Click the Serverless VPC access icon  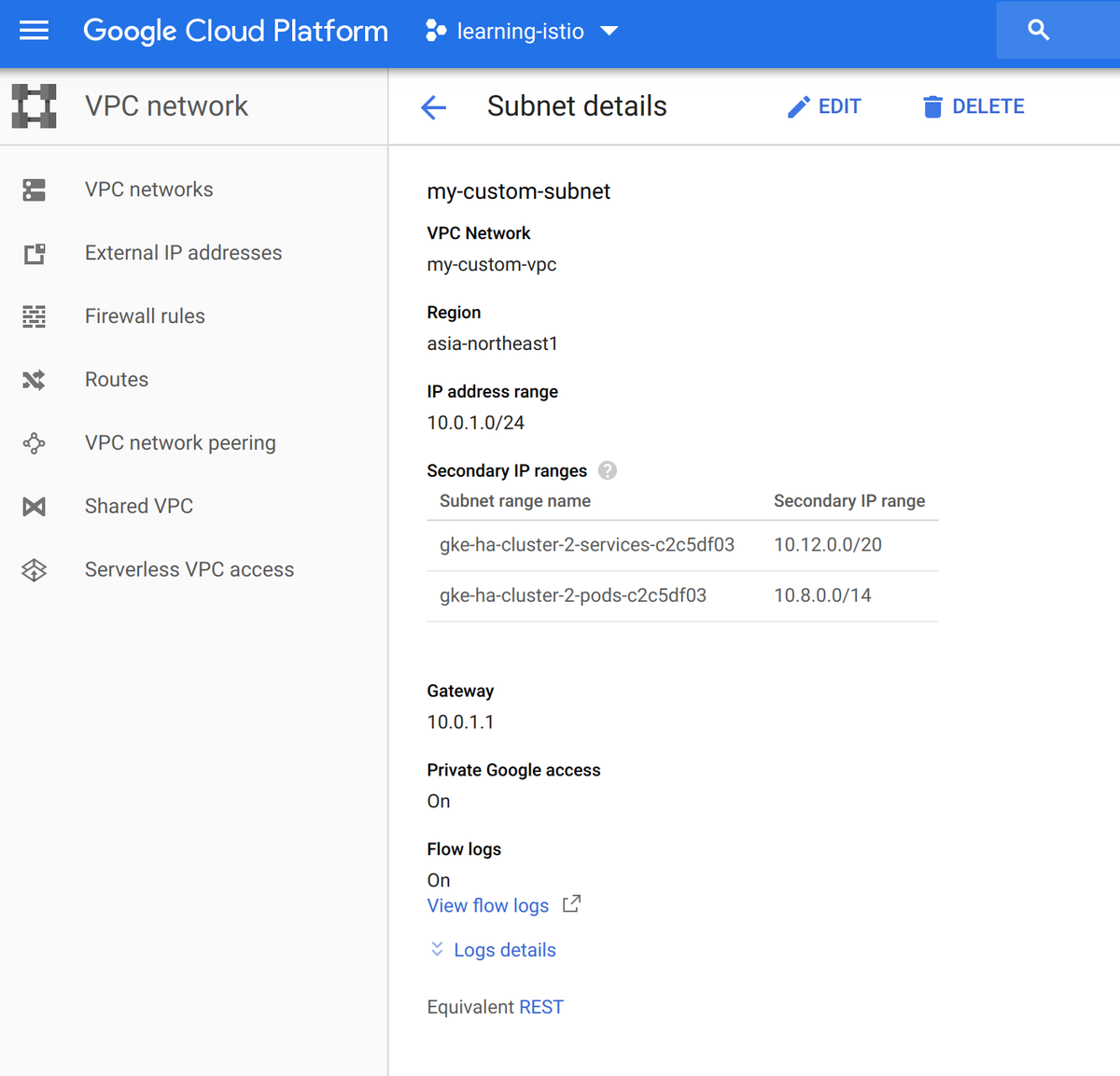click(35, 569)
